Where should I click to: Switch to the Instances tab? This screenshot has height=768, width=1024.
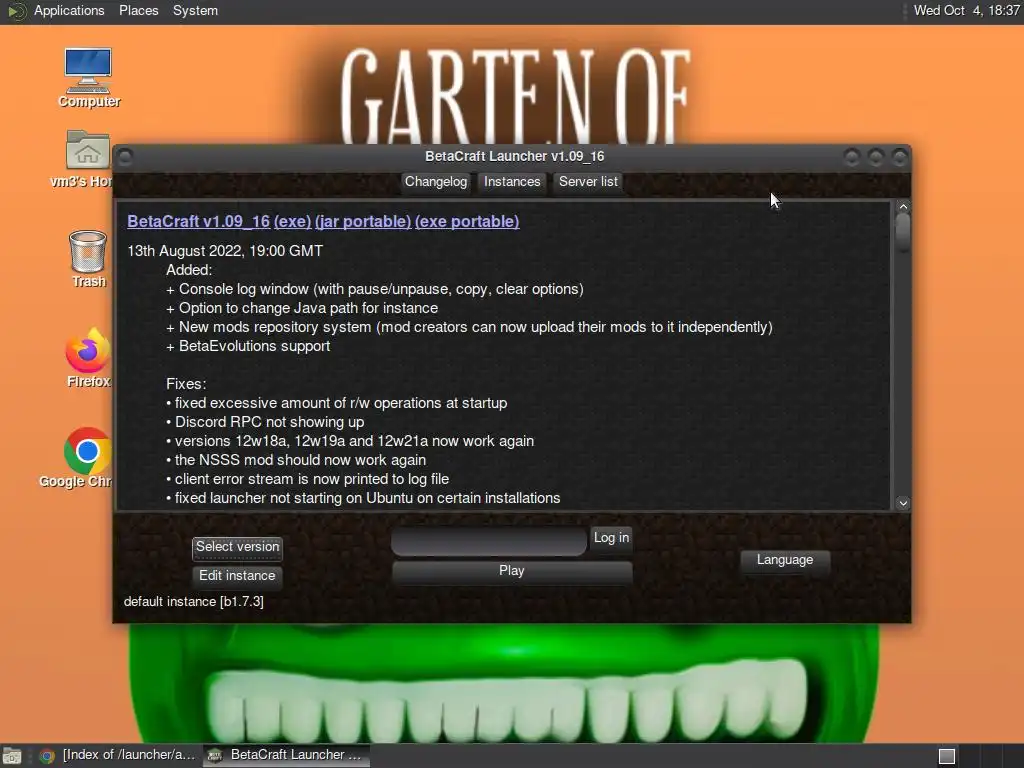(x=512, y=182)
